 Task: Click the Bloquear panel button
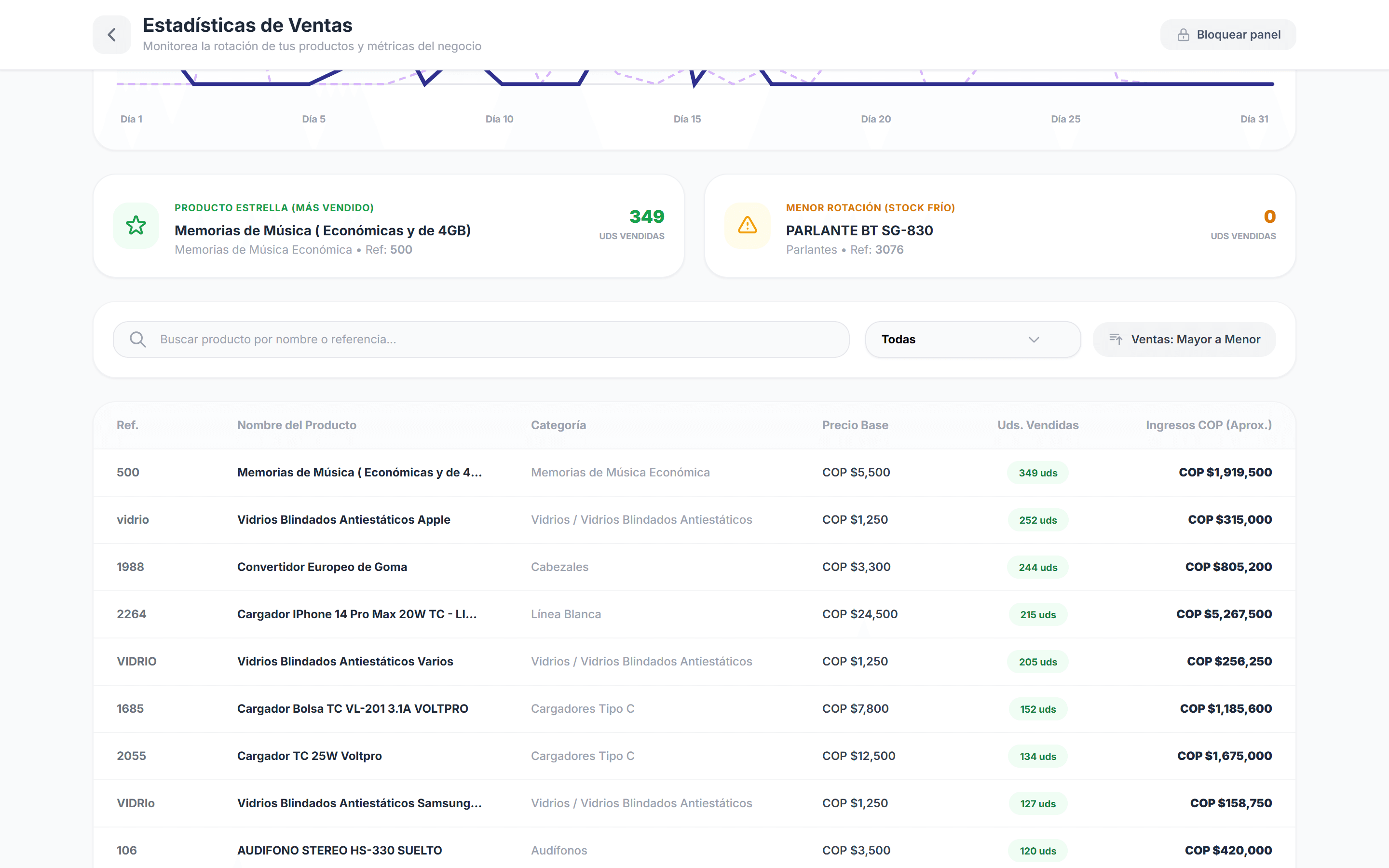1228,34
